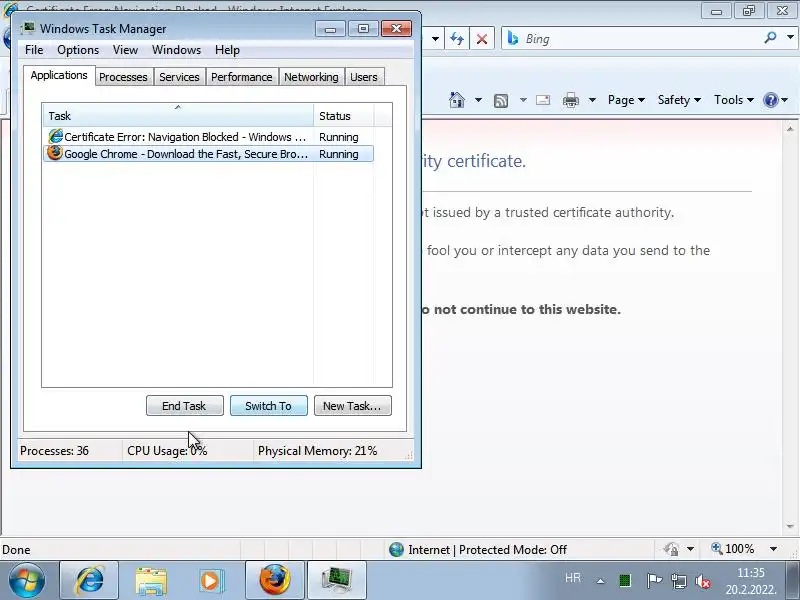800x600 pixels.
Task: Open the Safety menu in IE toolbar
Action: [679, 100]
